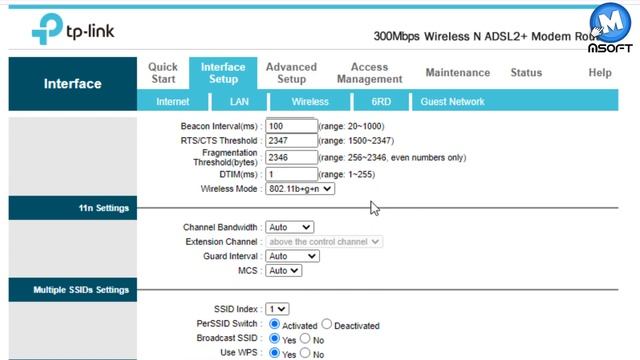The width and height of the screenshot is (640, 360).
Task: Switch to the Status tab
Action: pos(526,73)
